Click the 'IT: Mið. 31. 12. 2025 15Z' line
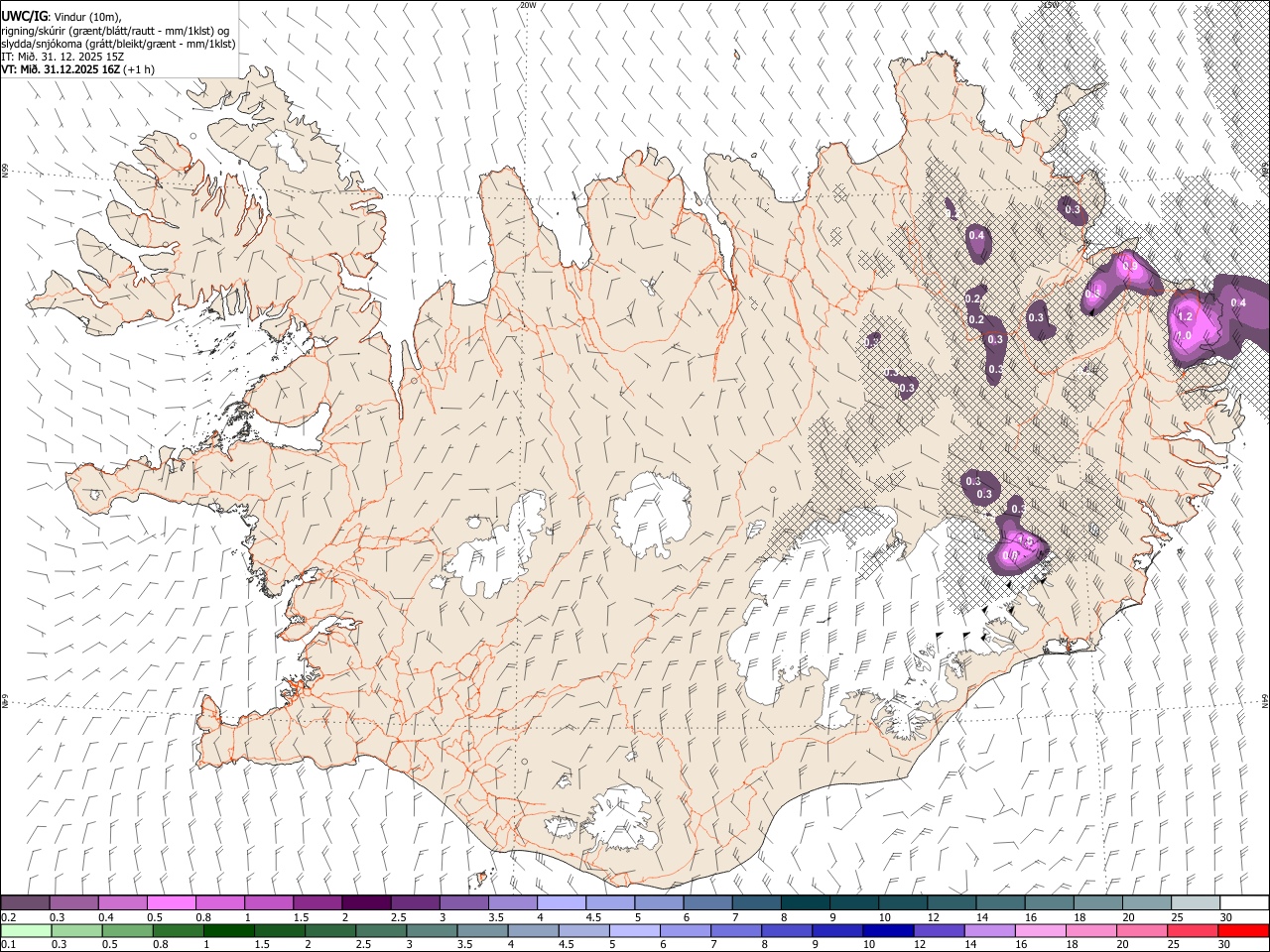1270x952 pixels. pos(63,57)
